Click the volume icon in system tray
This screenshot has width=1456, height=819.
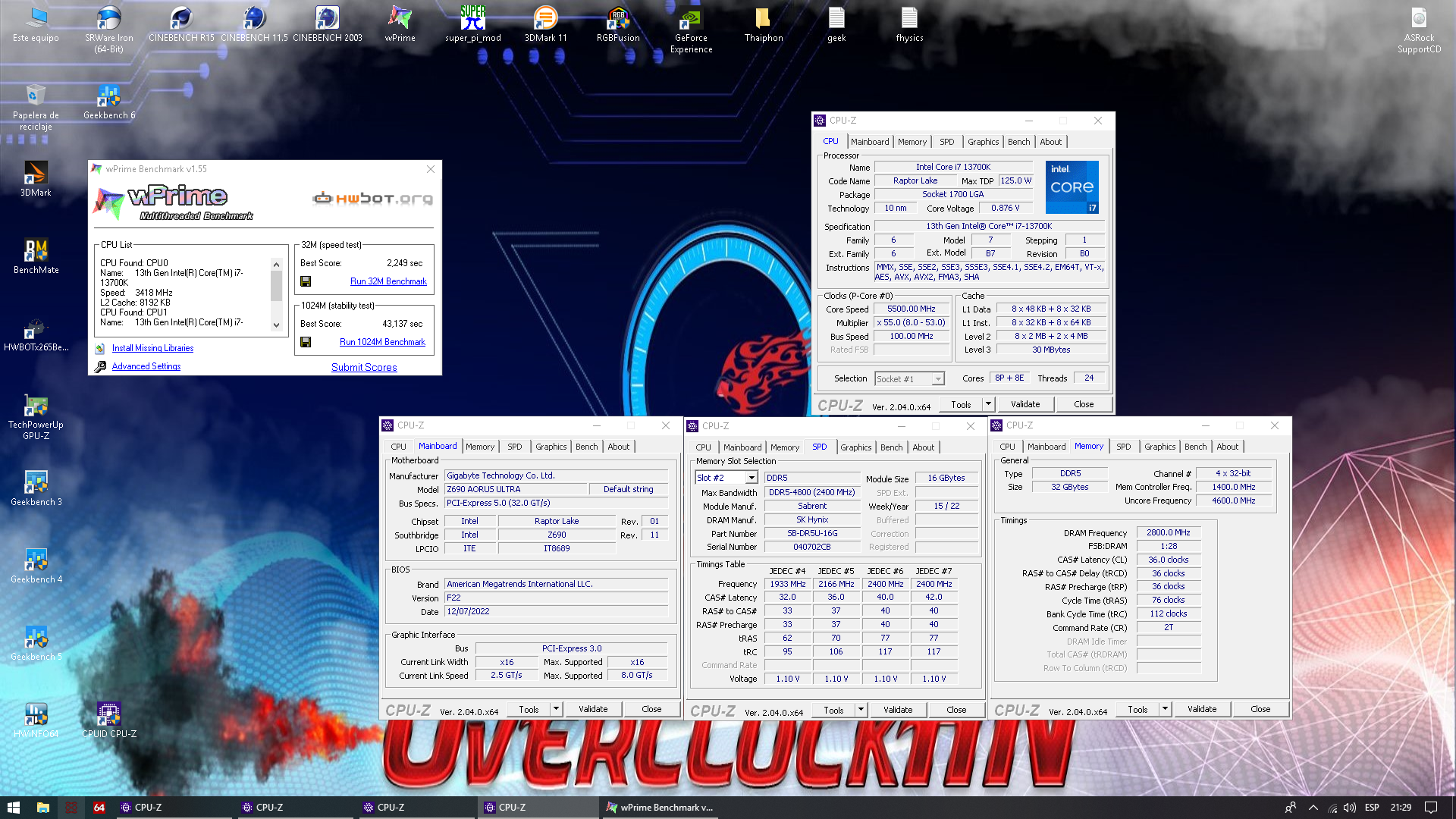pyautogui.click(x=1349, y=808)
